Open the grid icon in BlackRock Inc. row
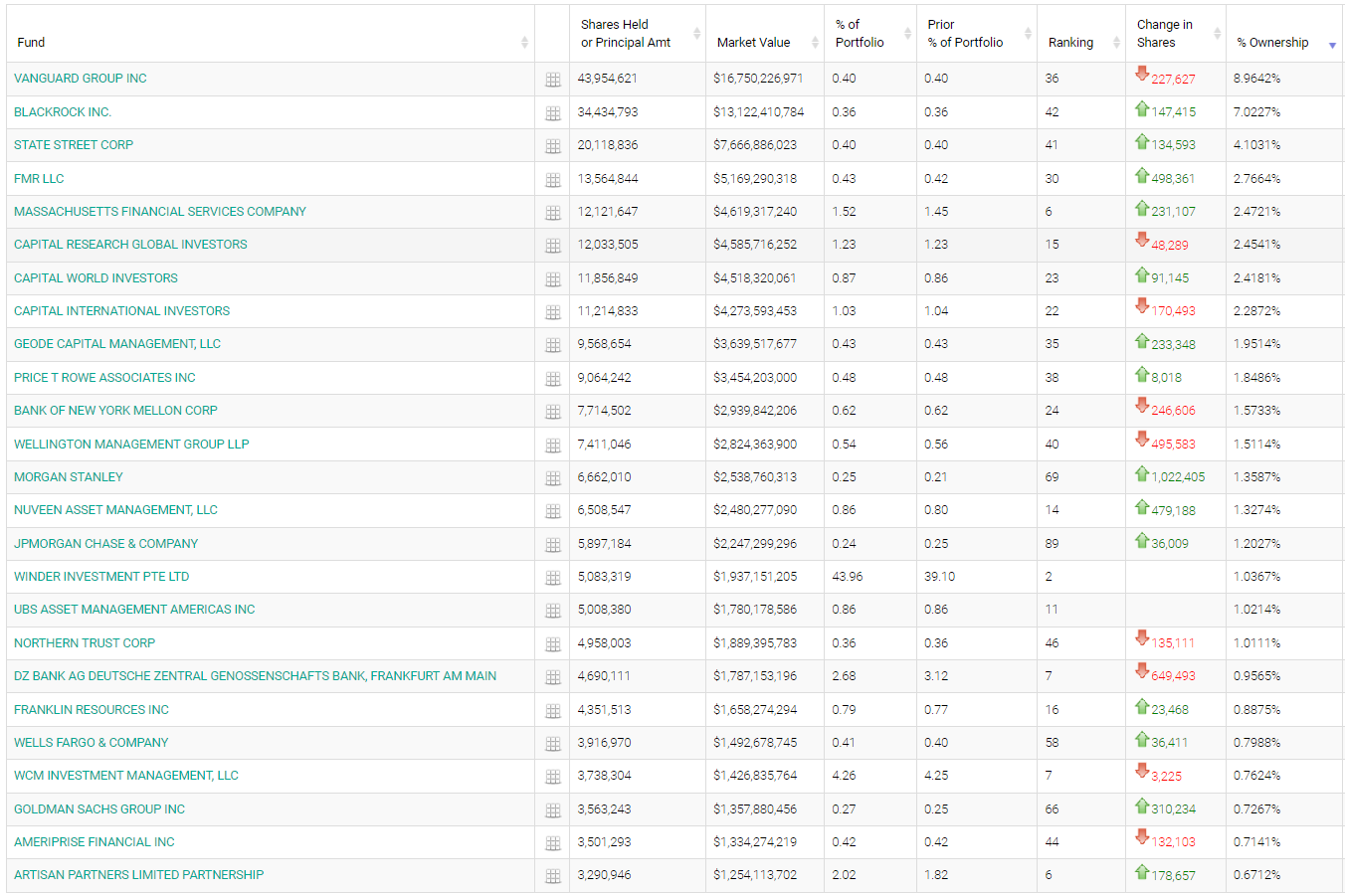This screenshot has width=1345, height=896. (553, 113)
